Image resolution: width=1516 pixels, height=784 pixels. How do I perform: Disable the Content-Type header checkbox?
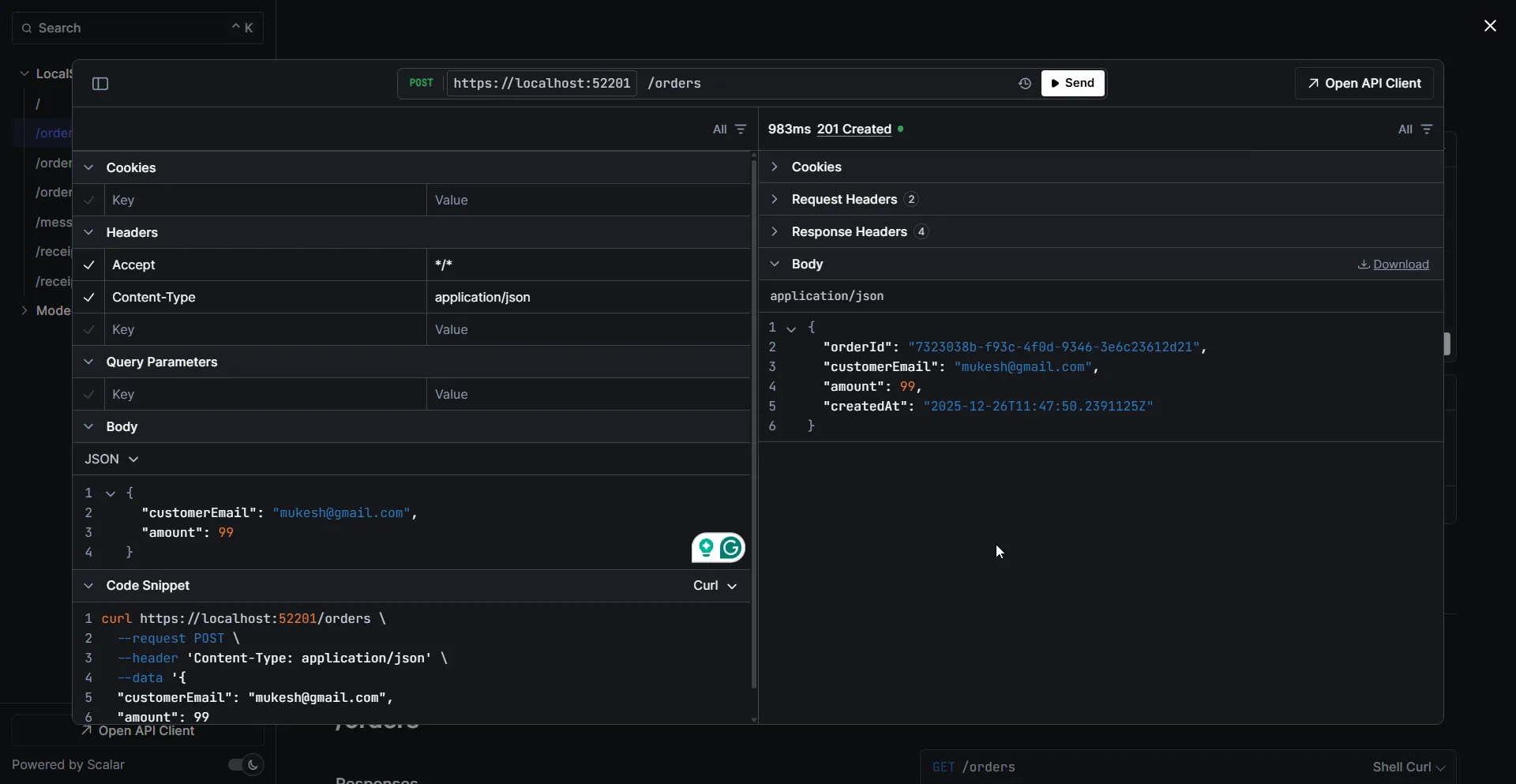click(x=88, y=298)
